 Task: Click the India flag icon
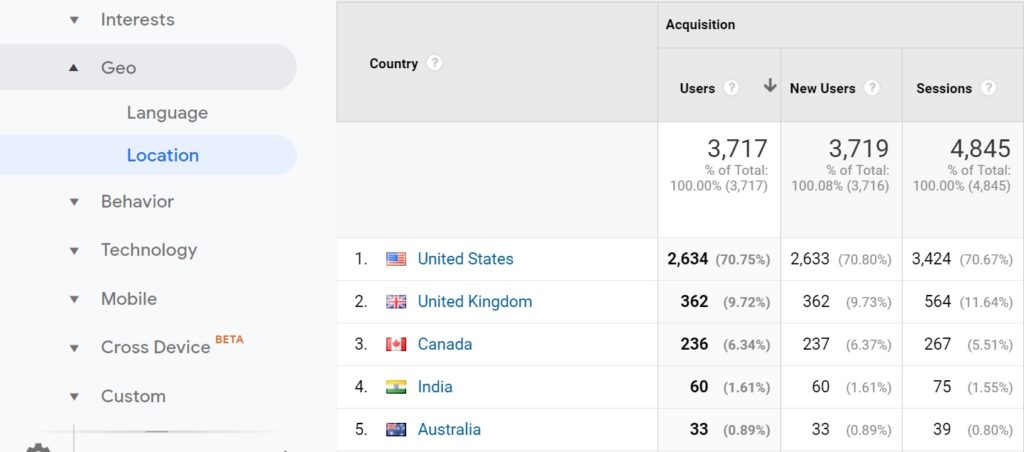(x=396, y=387)
